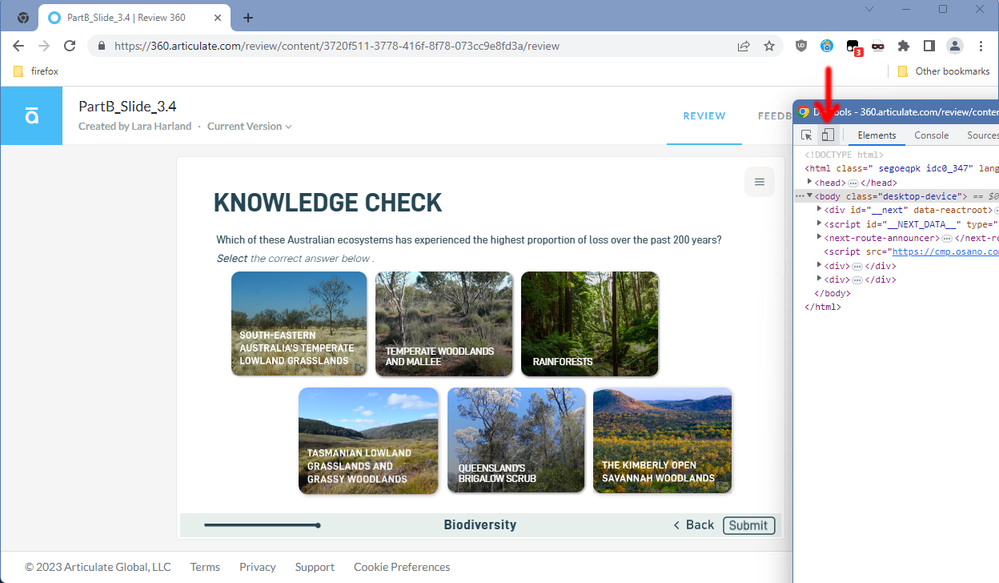Open the Privacy footer link
This screenshot has width=999, height=583.
(257, 567)
